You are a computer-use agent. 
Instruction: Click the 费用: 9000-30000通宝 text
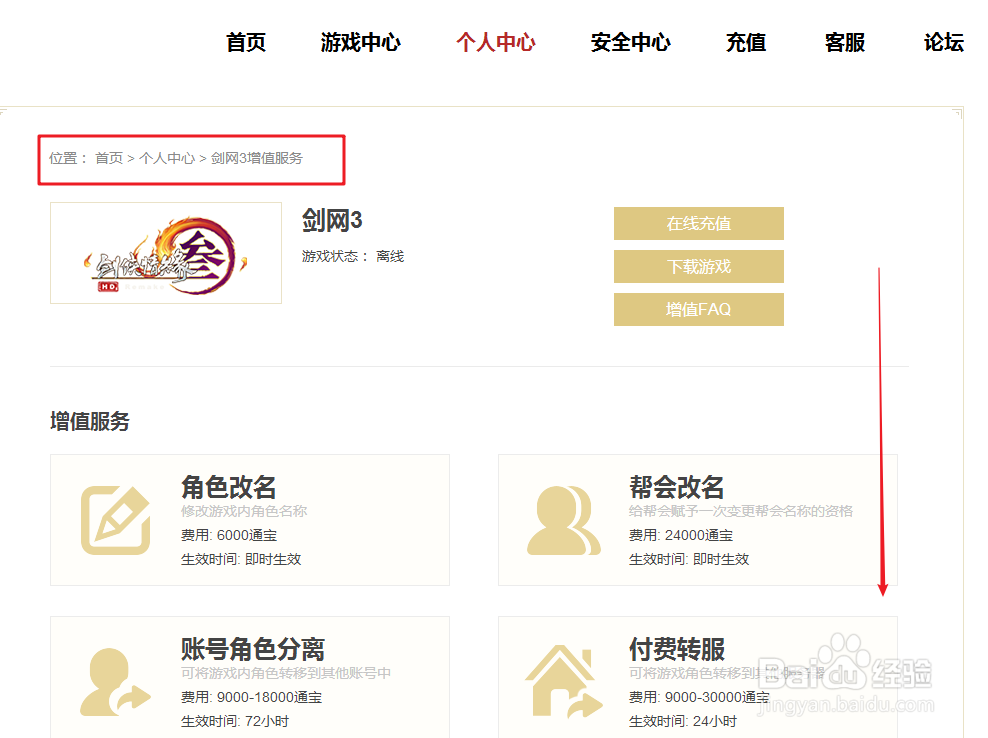(699, 697)
